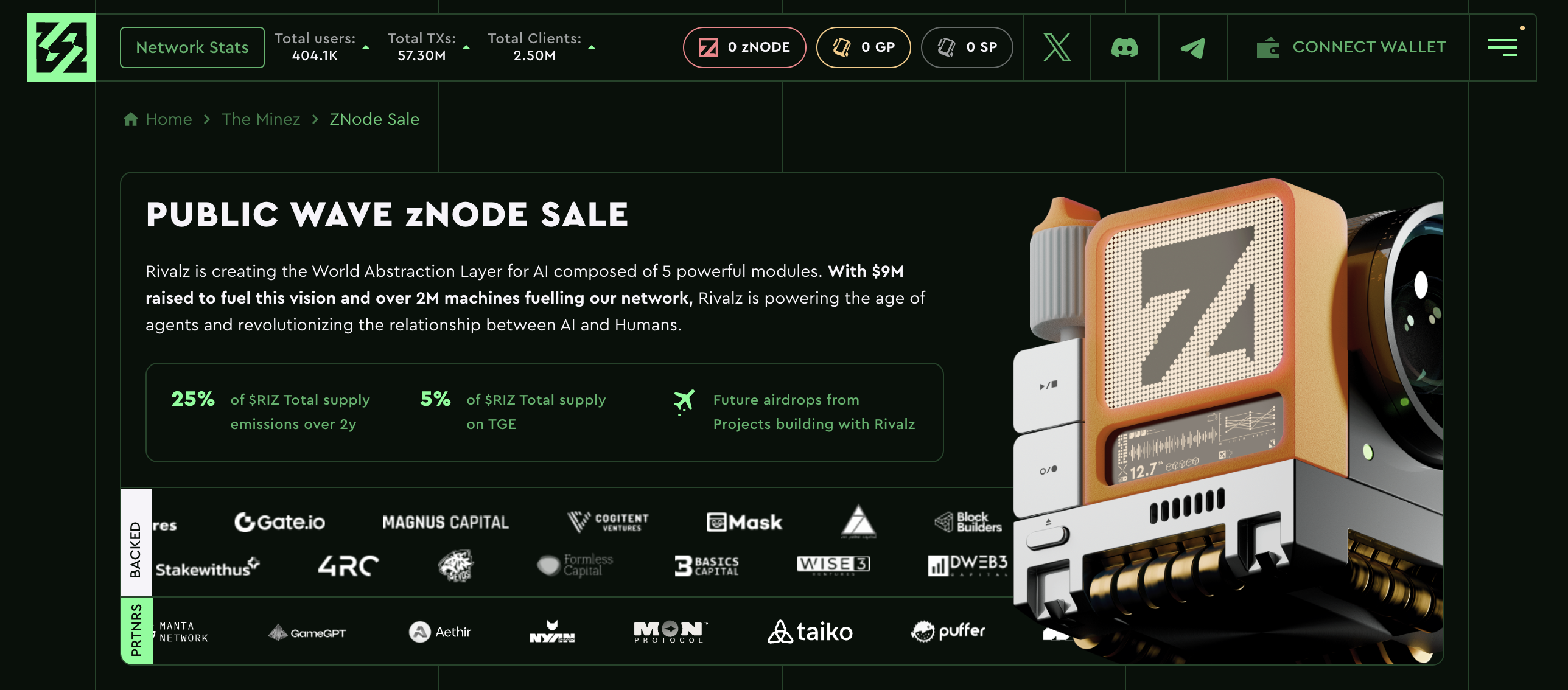Open the Discord icon link
This screenshot has width=1568, height=690.
click(1125, 47)
